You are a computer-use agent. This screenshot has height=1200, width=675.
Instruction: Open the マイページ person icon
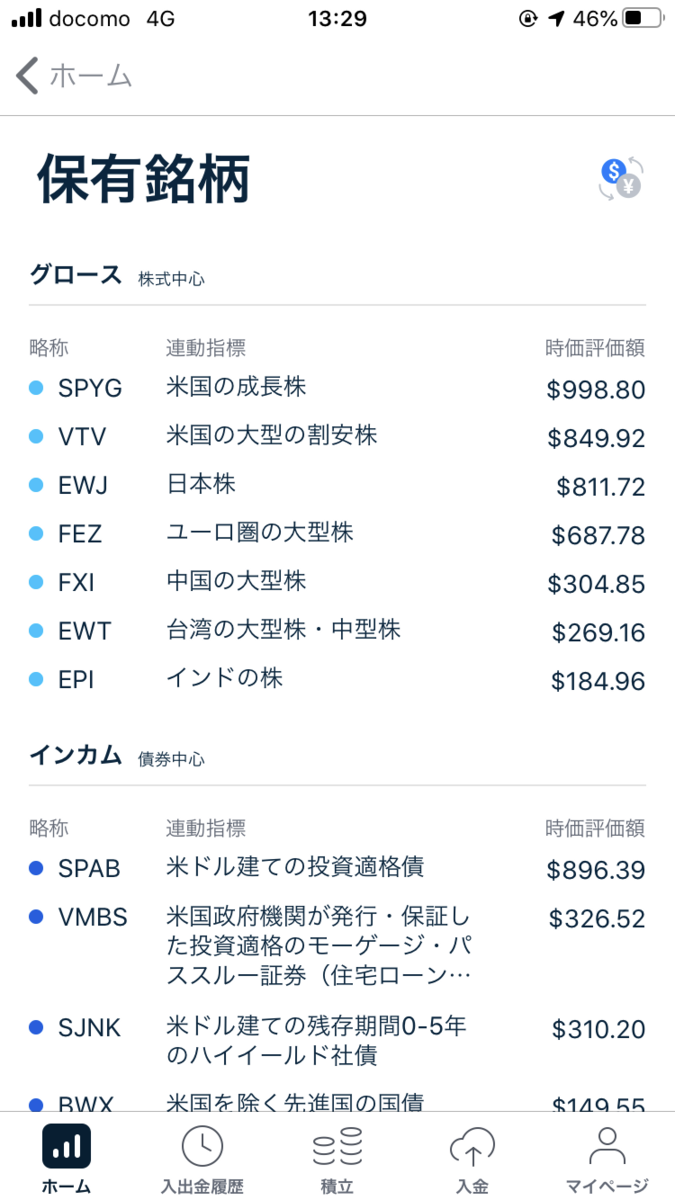coord(608,1147)
